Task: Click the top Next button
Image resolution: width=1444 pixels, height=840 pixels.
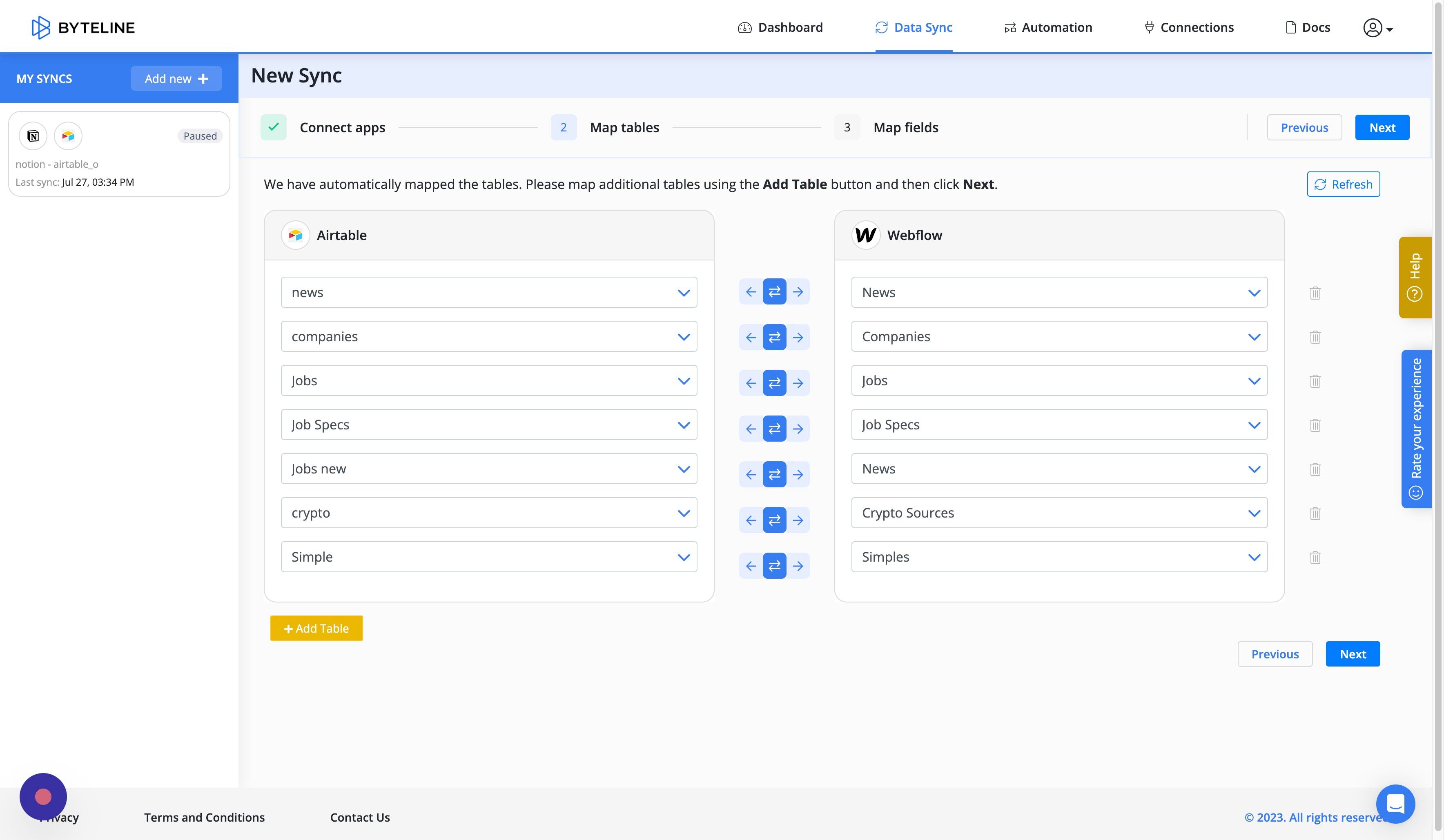Action: [1382, 127]
